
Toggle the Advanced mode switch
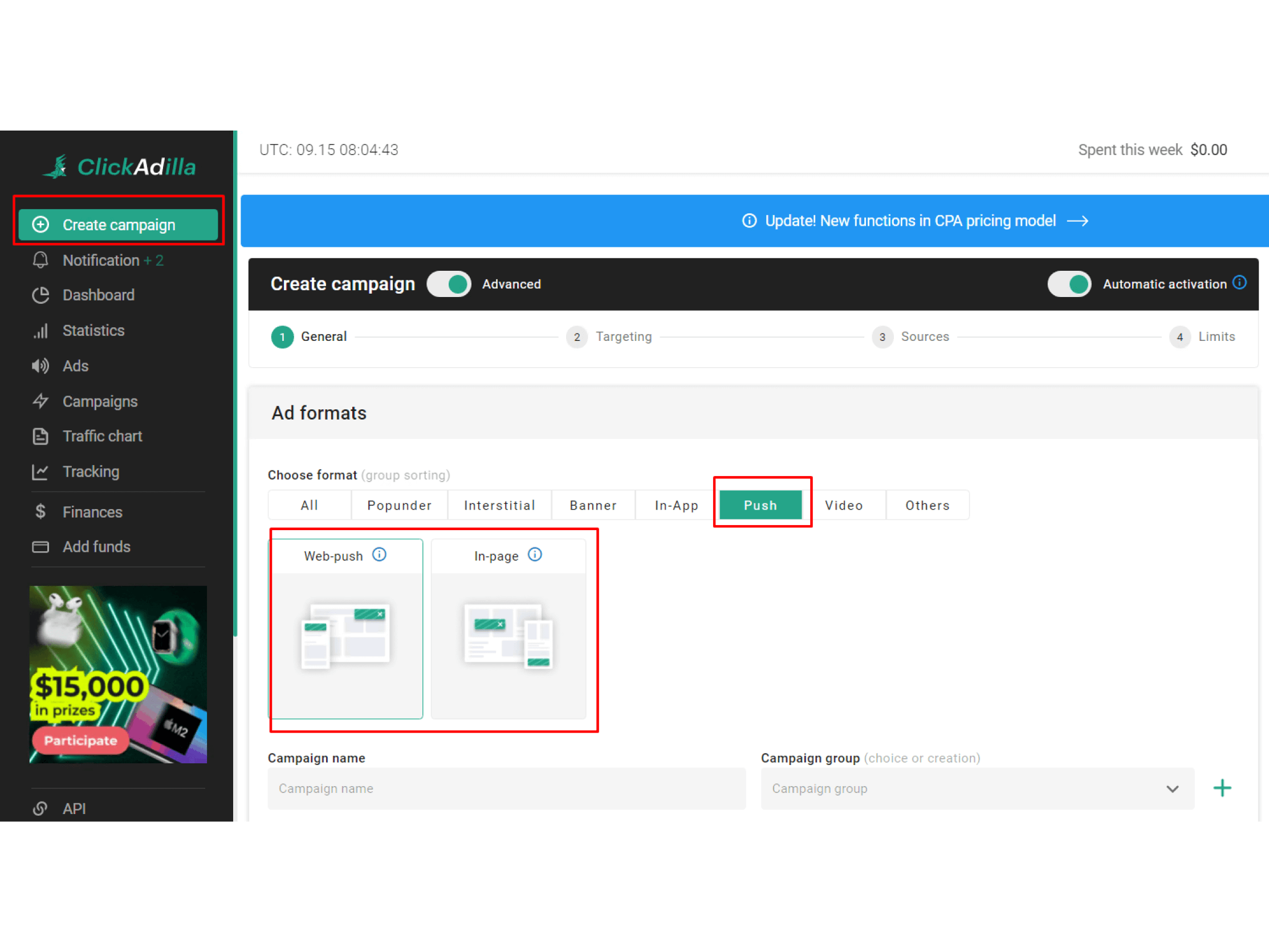coord(449,284)
